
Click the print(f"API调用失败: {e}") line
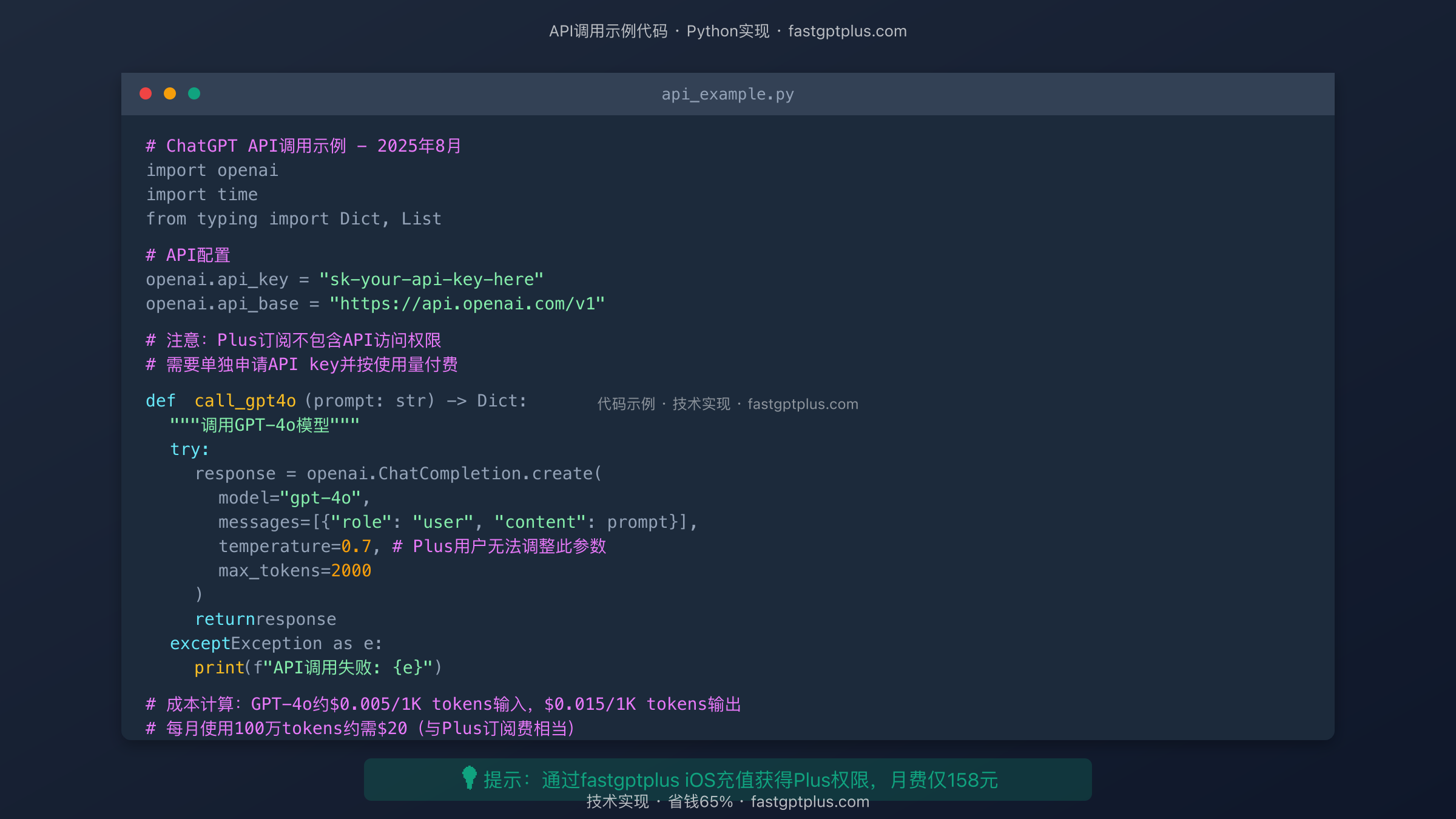pos(318,668)
